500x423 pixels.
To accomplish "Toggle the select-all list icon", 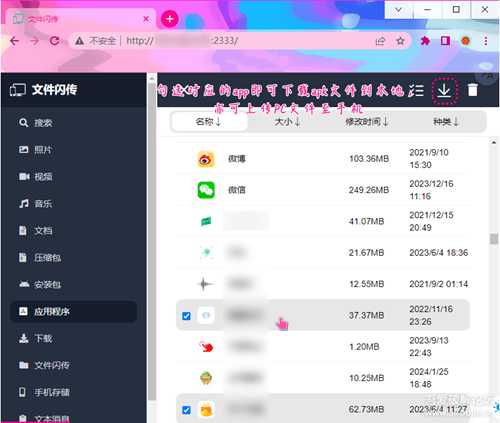I will click(416, 90).
